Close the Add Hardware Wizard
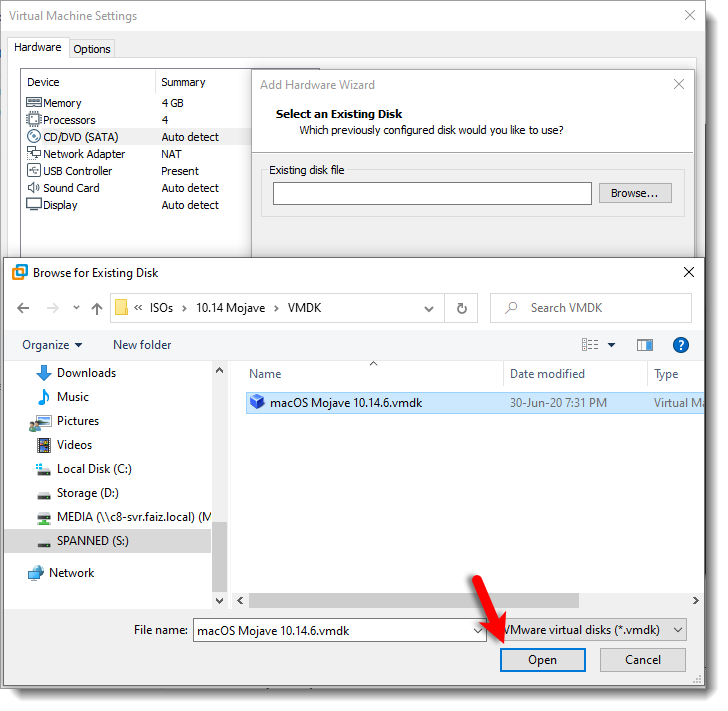Screen dimensions: 728x711 point(679,84)
